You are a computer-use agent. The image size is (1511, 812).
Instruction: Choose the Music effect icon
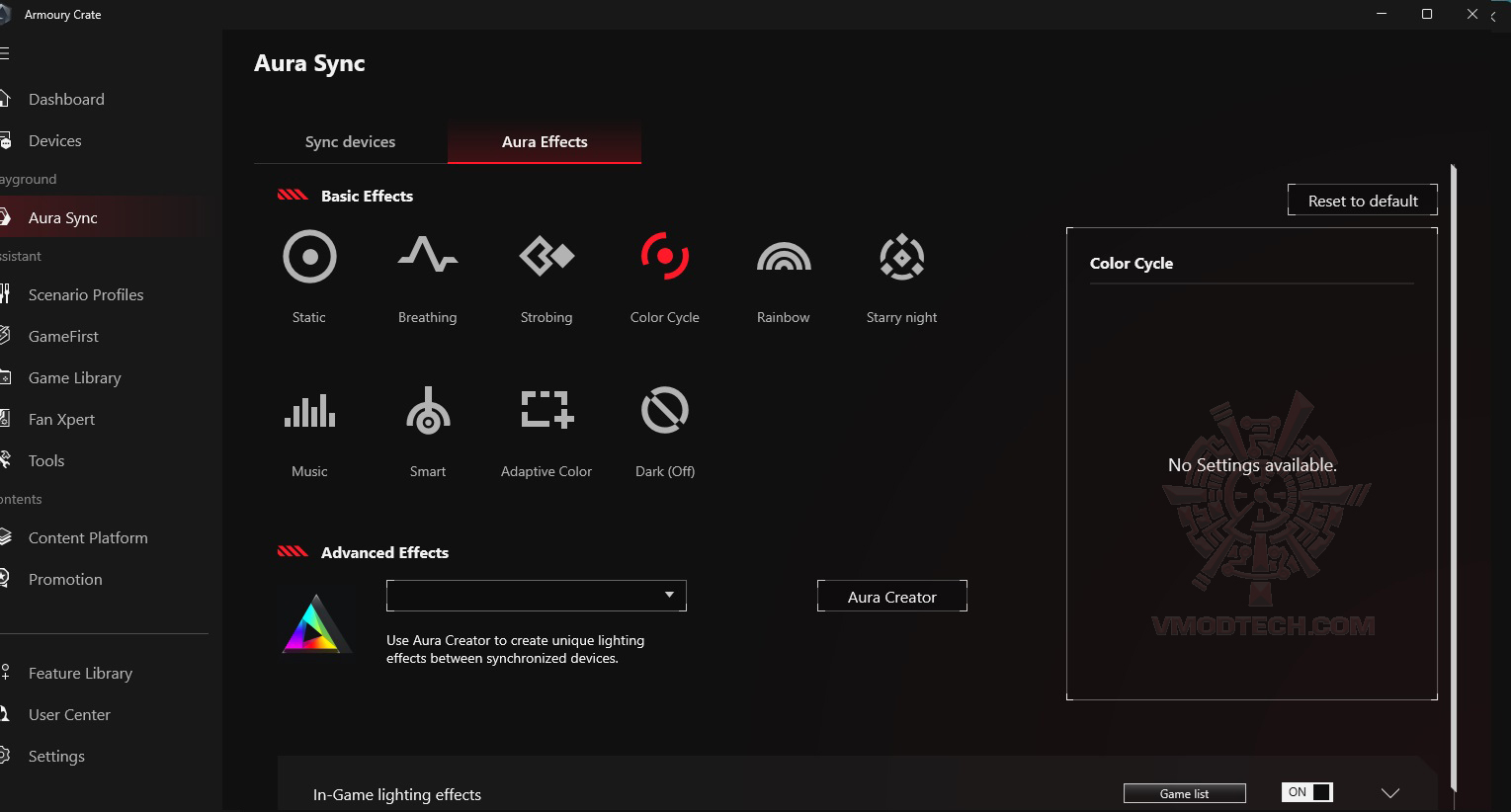(309, 411)
